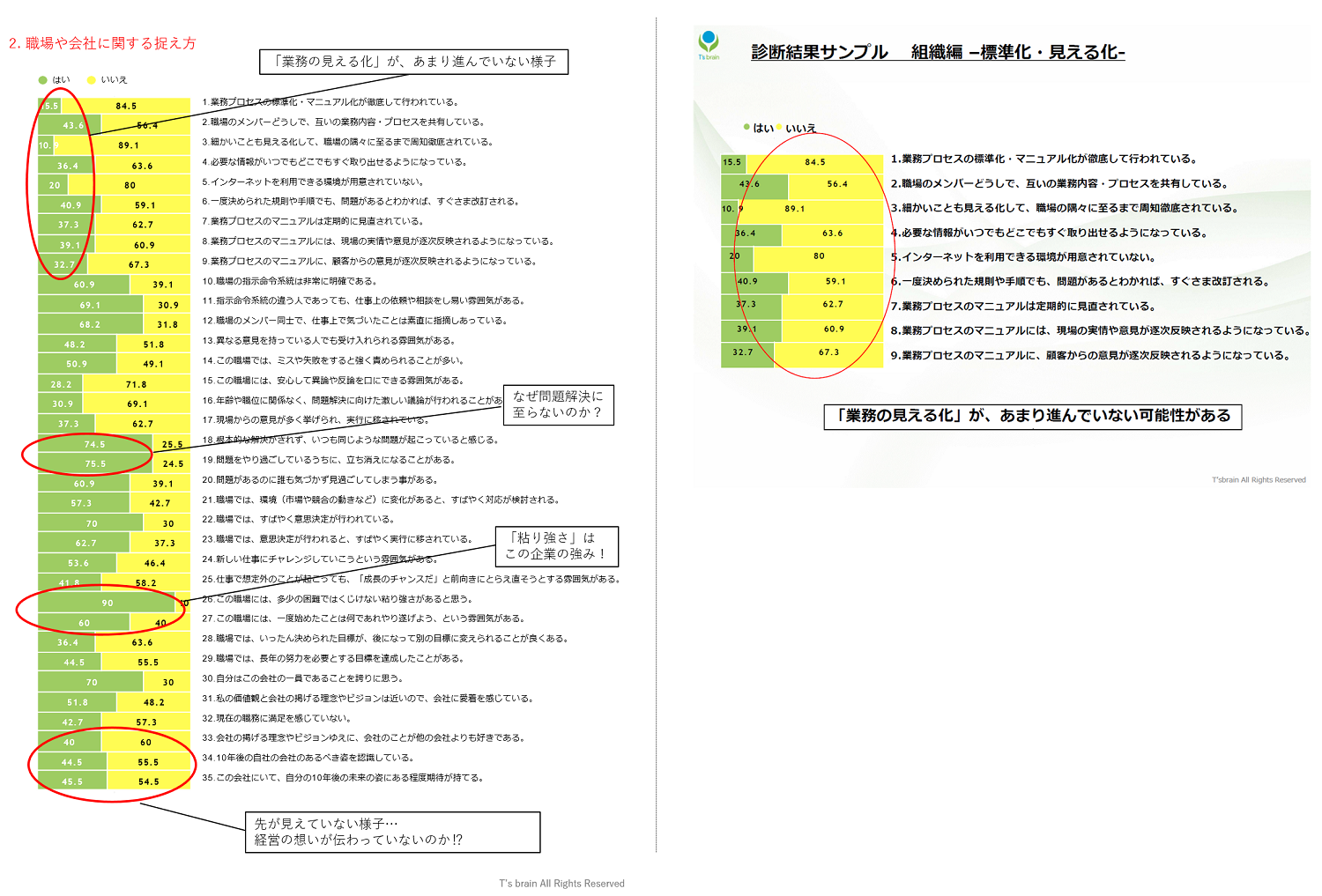Screen dimensions: 1322x896
Task: Select question 12 about 素直に指摘しあっている
Action: tap(354, 321)
